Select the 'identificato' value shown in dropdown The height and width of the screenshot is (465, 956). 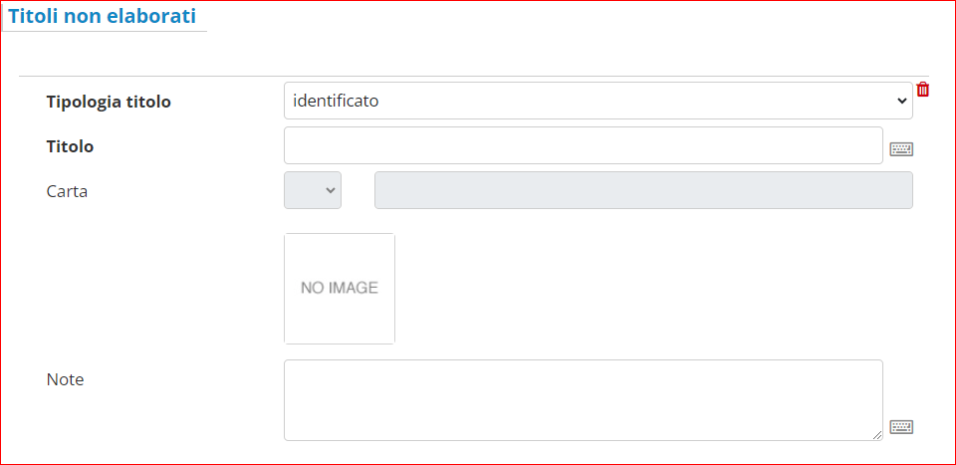click(x=336, y=101)
